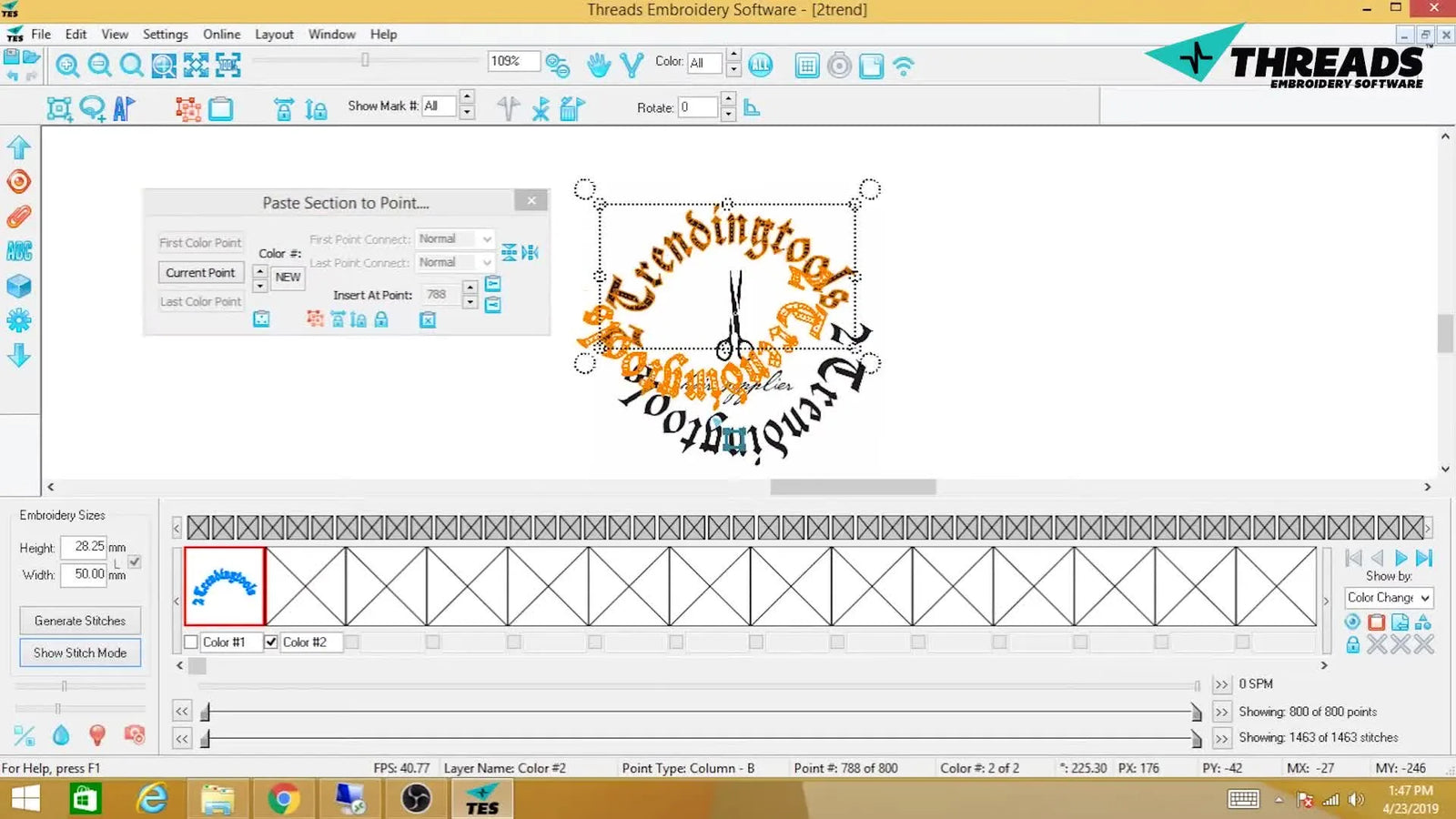Click the Lock icon in the bottom-right panel
Viewport: 1456px width, 819px height.
tap(1353, 644)
